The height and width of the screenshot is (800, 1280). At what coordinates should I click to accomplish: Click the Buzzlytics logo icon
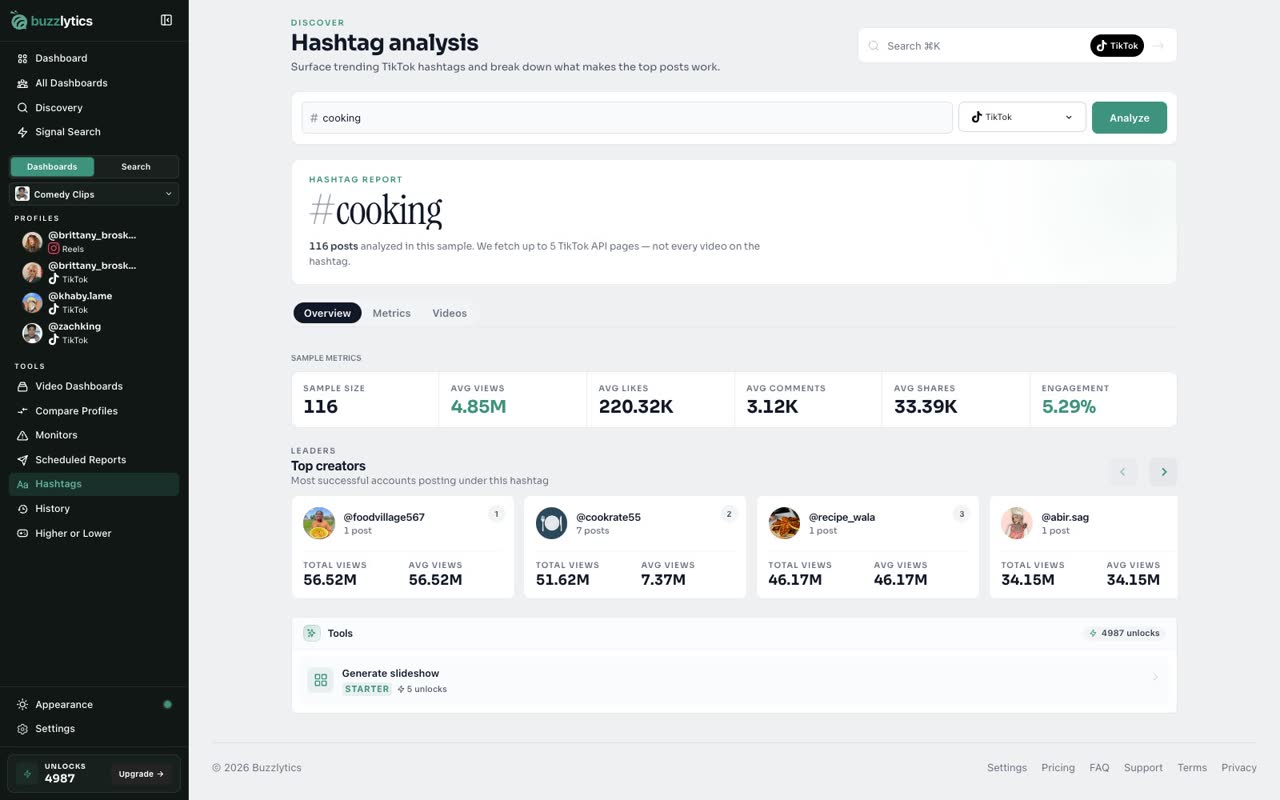19,21
